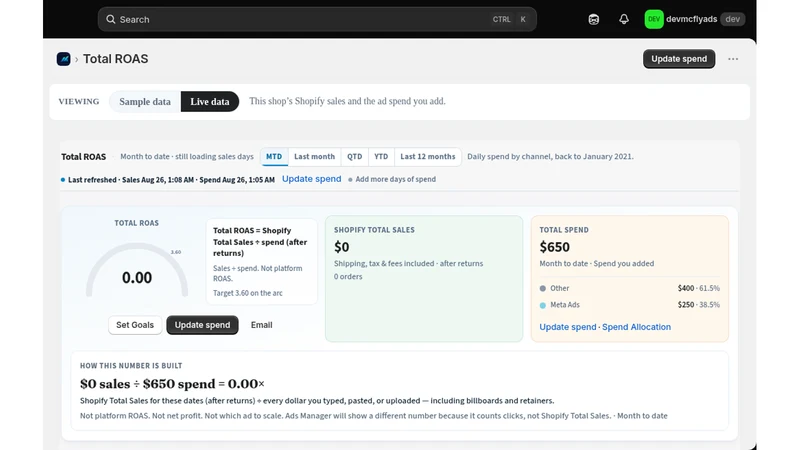Click 'HOW THIS NUMBER IS BUILT' heading
This screenshot has height=450, width=800.
[x=131, y=366]
